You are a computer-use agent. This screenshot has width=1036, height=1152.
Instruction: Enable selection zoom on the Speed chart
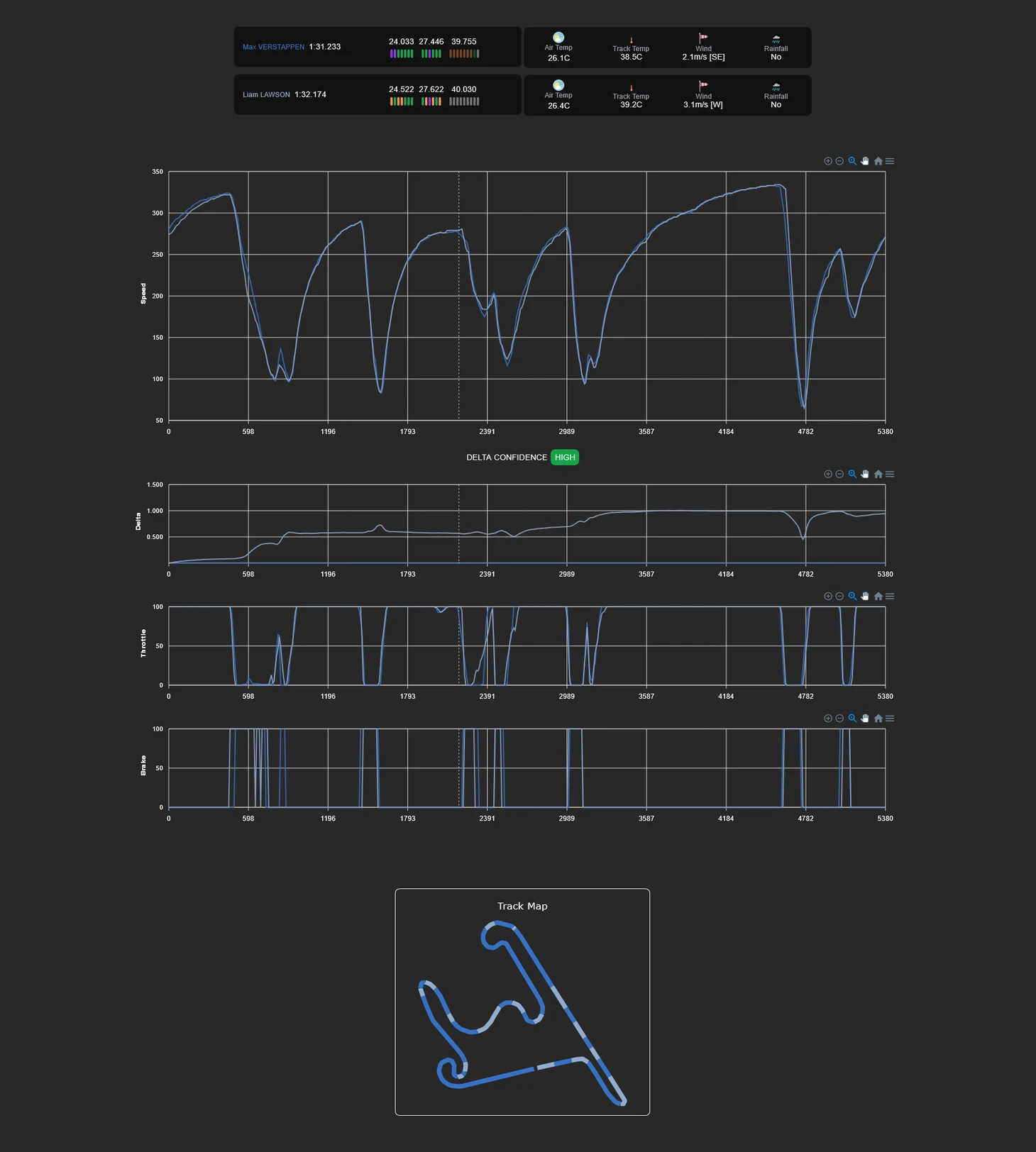[x=852, y=161]
